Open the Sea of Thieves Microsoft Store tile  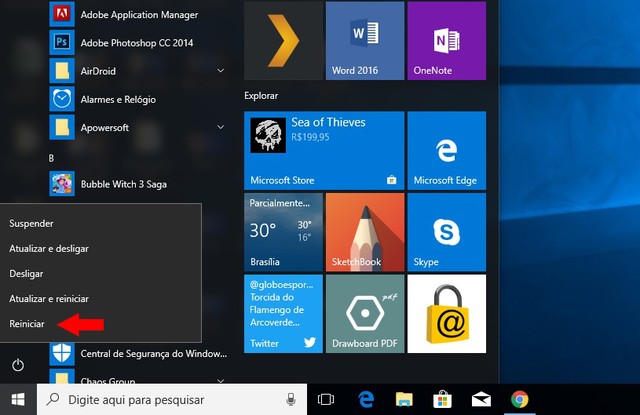click(x=324, y=151)
